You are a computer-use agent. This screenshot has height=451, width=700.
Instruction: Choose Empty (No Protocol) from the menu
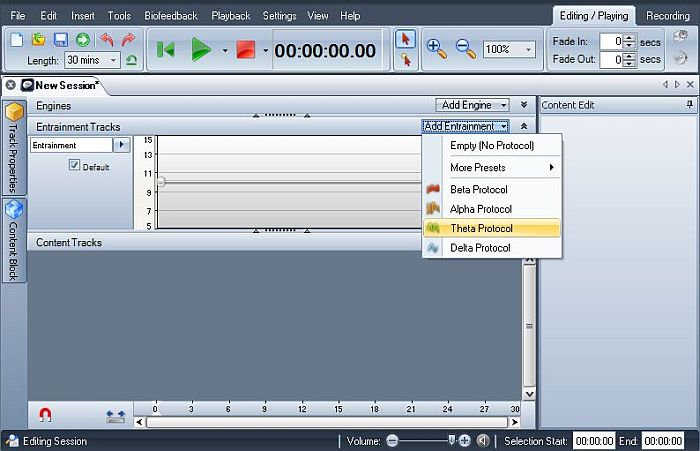[492, 145]
